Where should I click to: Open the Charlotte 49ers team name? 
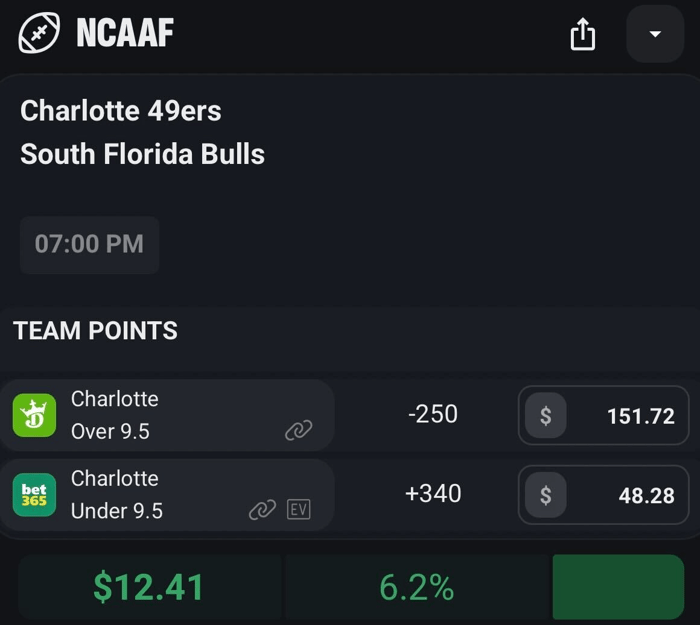pyautogui.click(x=120, y=110)
